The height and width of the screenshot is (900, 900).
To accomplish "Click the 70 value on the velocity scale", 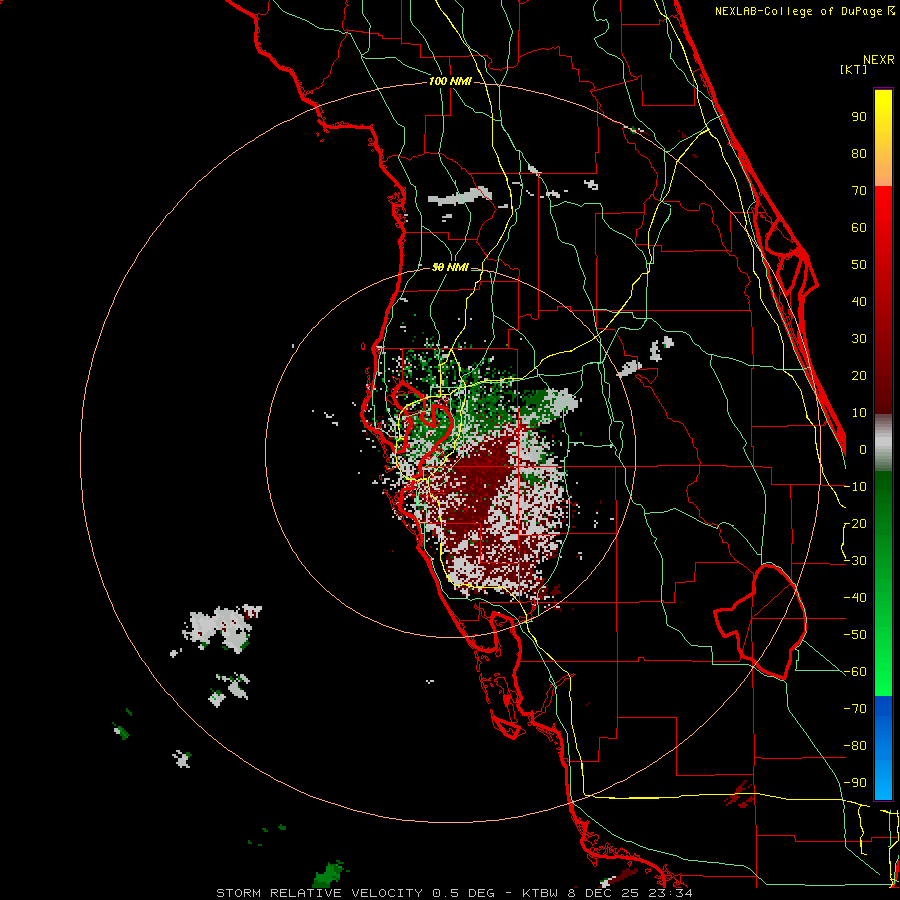I will (859, 191).
